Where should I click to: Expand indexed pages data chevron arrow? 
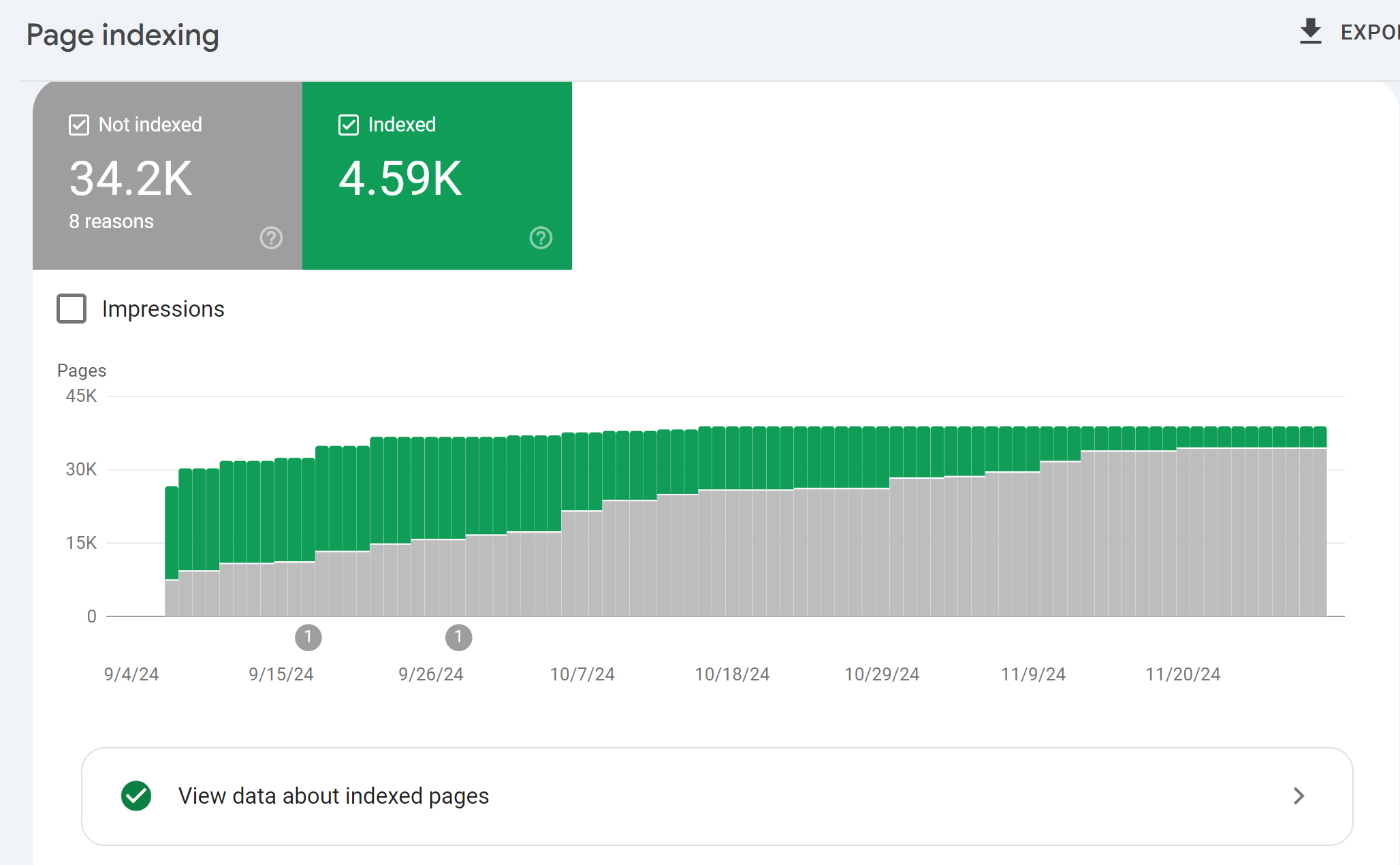pyautogui.click(x=1299, y=796)
